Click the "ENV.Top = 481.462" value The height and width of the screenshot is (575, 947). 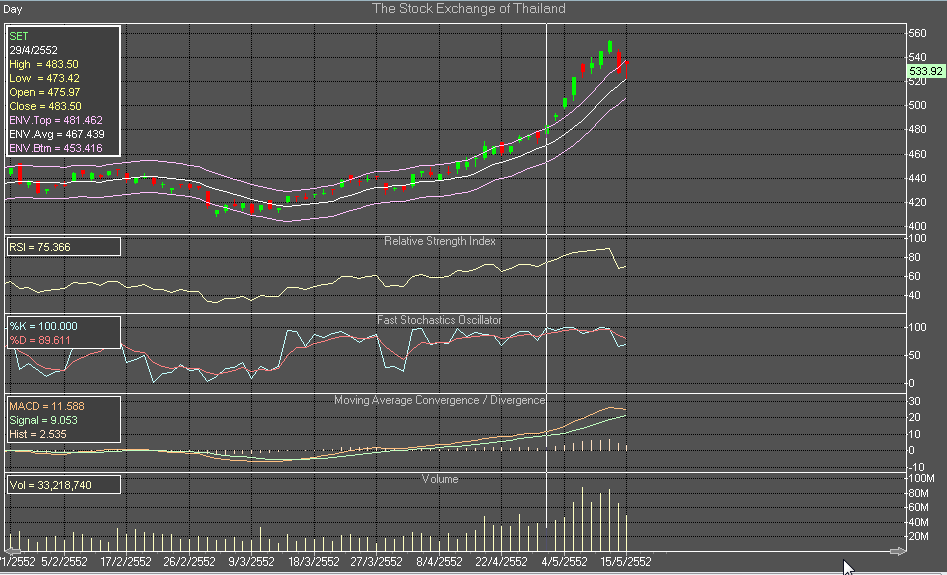[x=56, y=120]
